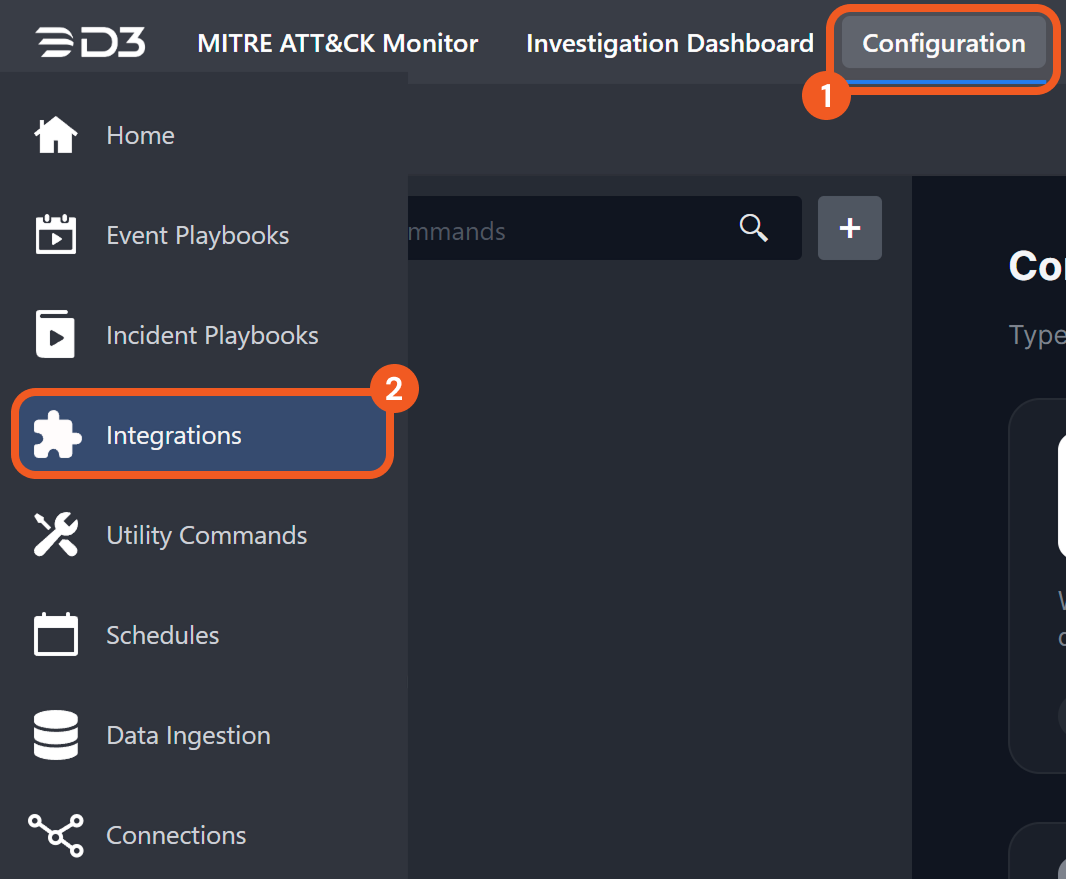The width and height of the screenshot is (1066, 879).
Task: Go to the Event Playbooks text label
Action: point(198,236)
